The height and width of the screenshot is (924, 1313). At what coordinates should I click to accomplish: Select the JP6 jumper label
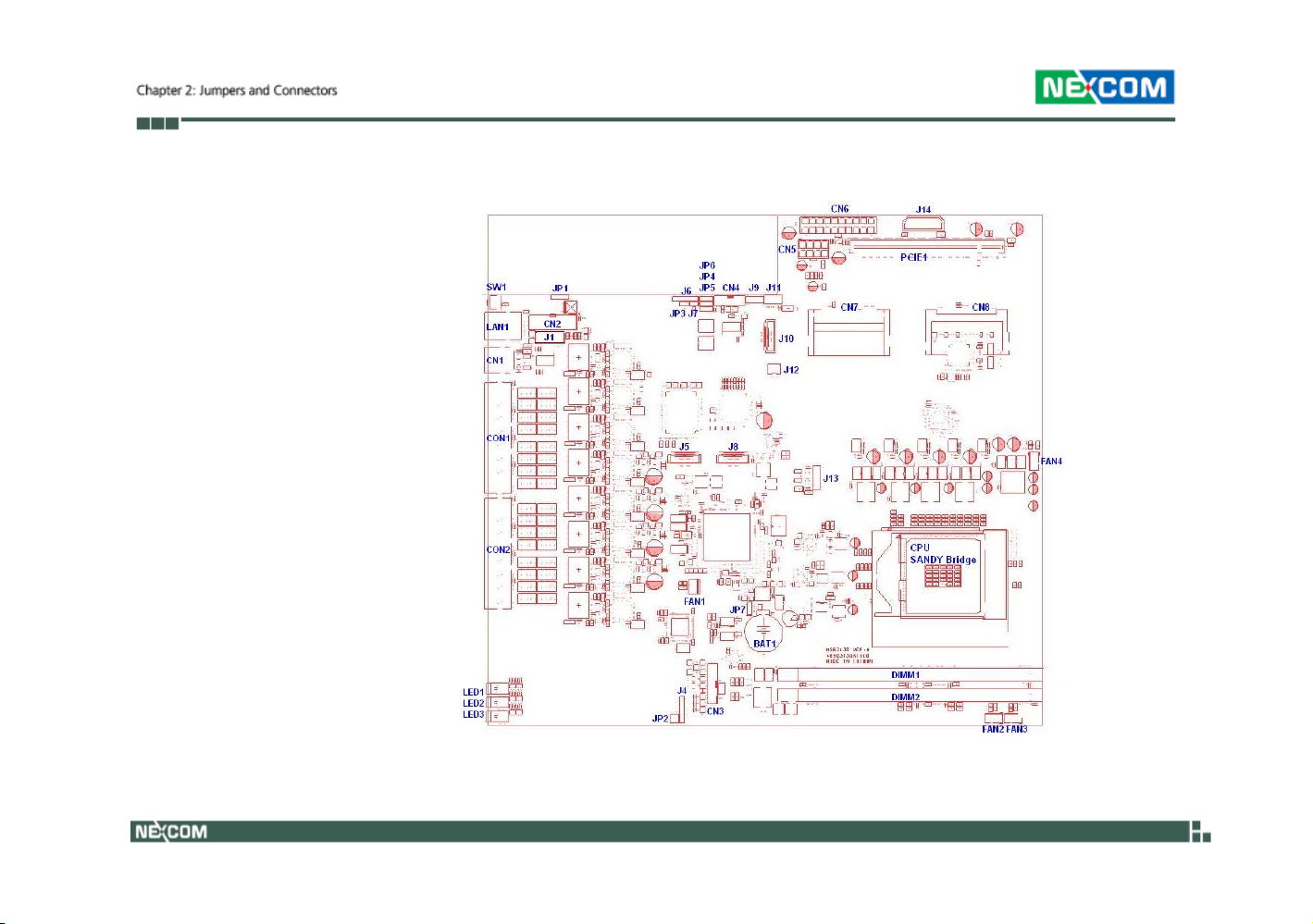point(707,265)
